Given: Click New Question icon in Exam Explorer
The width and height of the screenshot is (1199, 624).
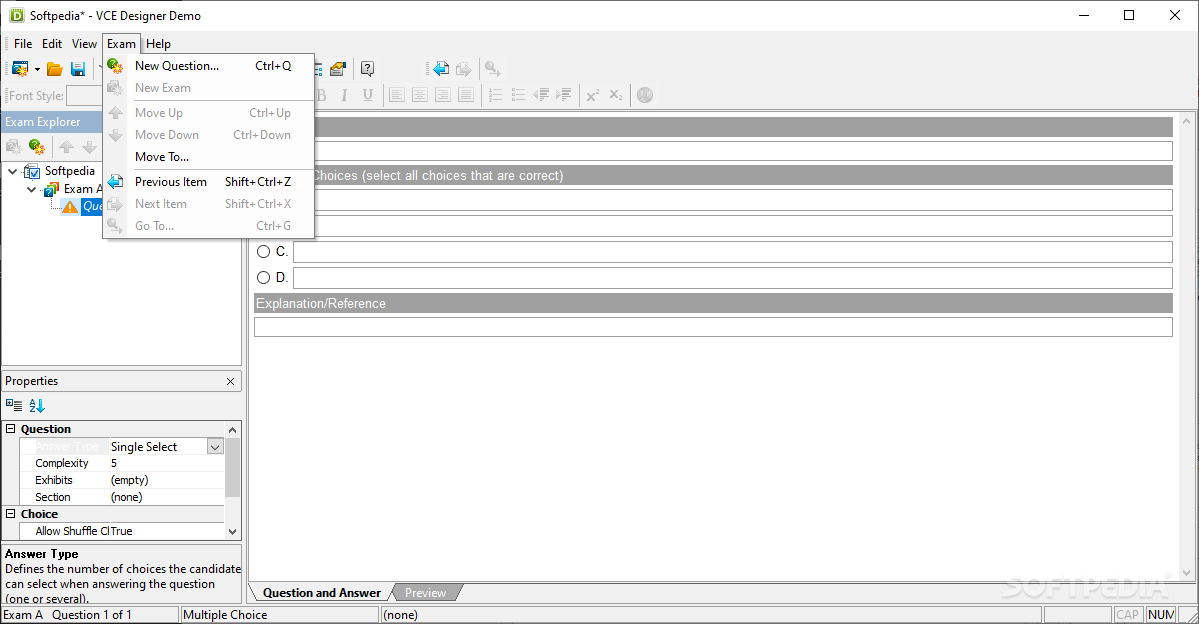Looking at the screenshot, I should click(37, 146).
